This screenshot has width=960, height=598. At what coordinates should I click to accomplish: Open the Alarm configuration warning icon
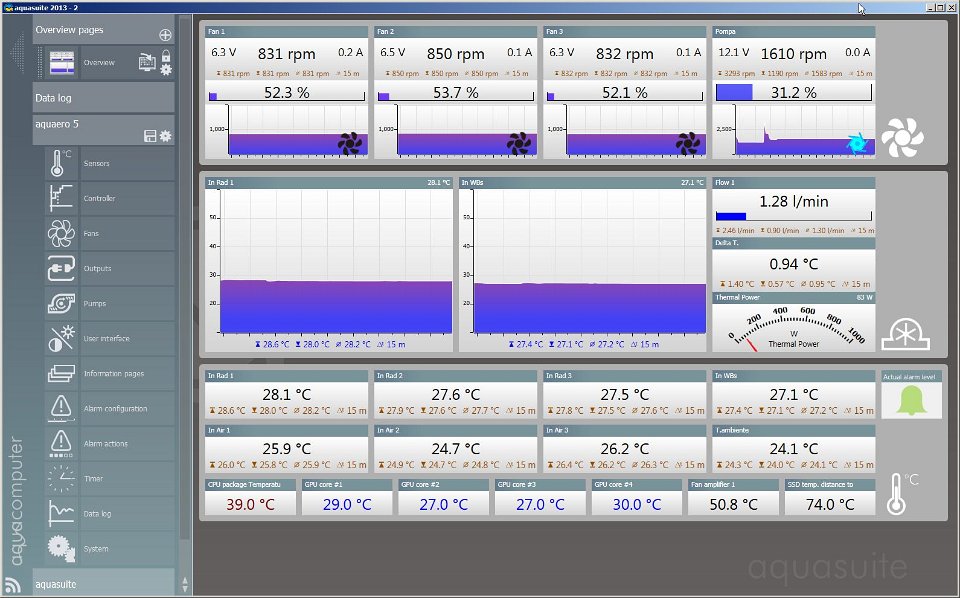point(61,408)
